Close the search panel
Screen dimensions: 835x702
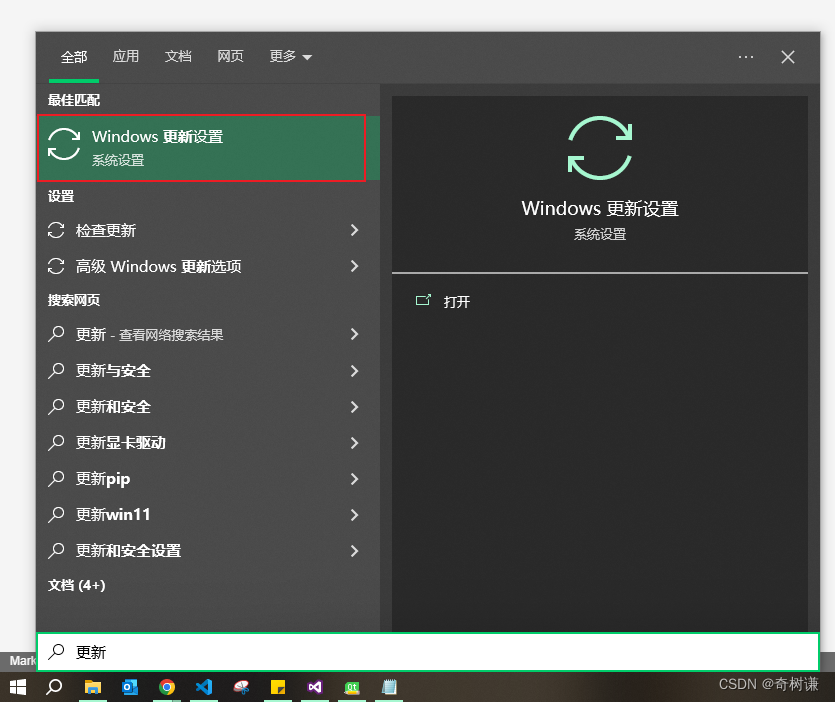click(x=788, y=56)
